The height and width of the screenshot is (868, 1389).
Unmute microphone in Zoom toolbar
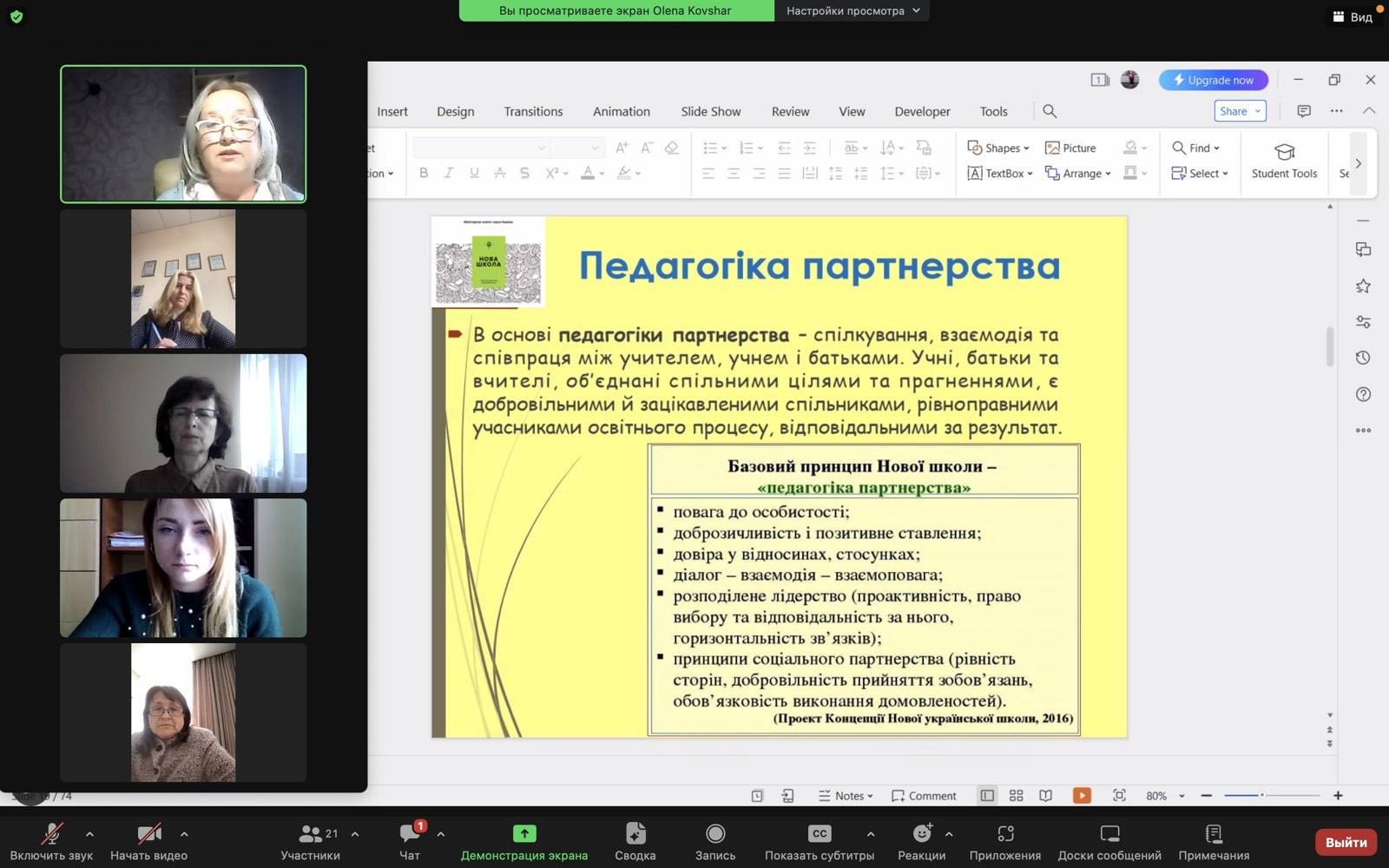[x=51, y=834]
